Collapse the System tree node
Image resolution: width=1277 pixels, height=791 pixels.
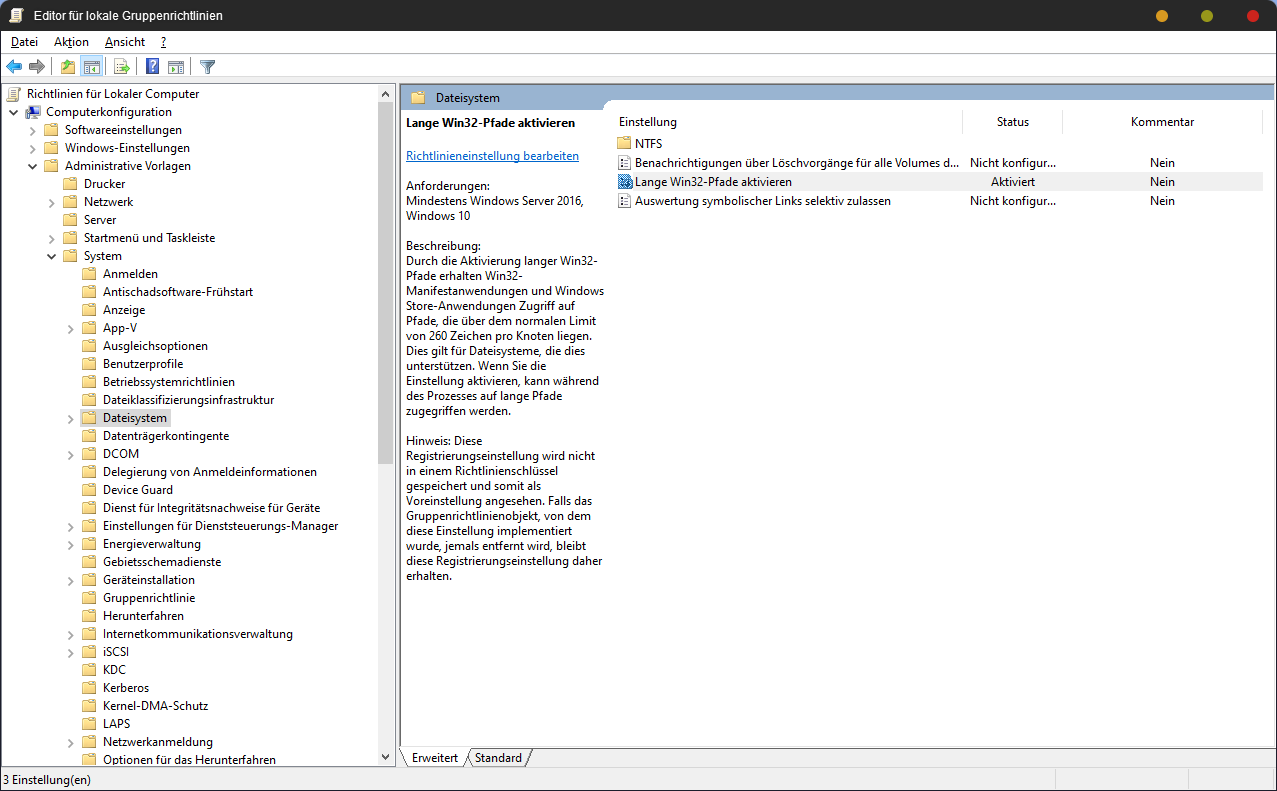click(x=52, y=256)
